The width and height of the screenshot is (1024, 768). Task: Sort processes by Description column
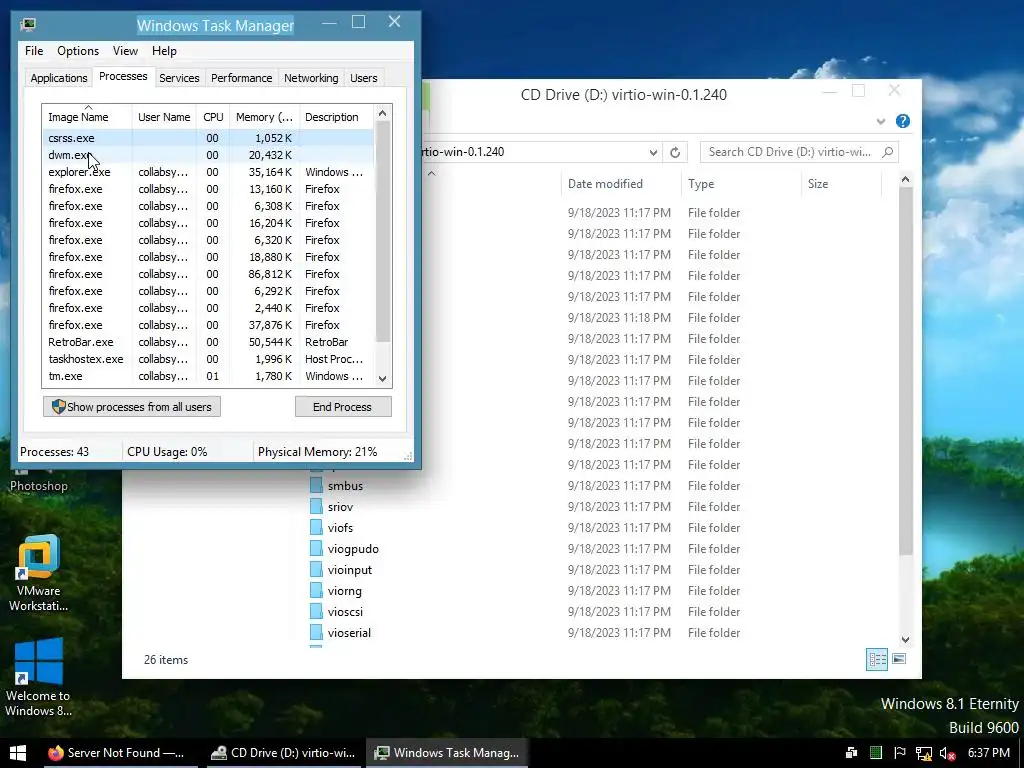[336, 117]
